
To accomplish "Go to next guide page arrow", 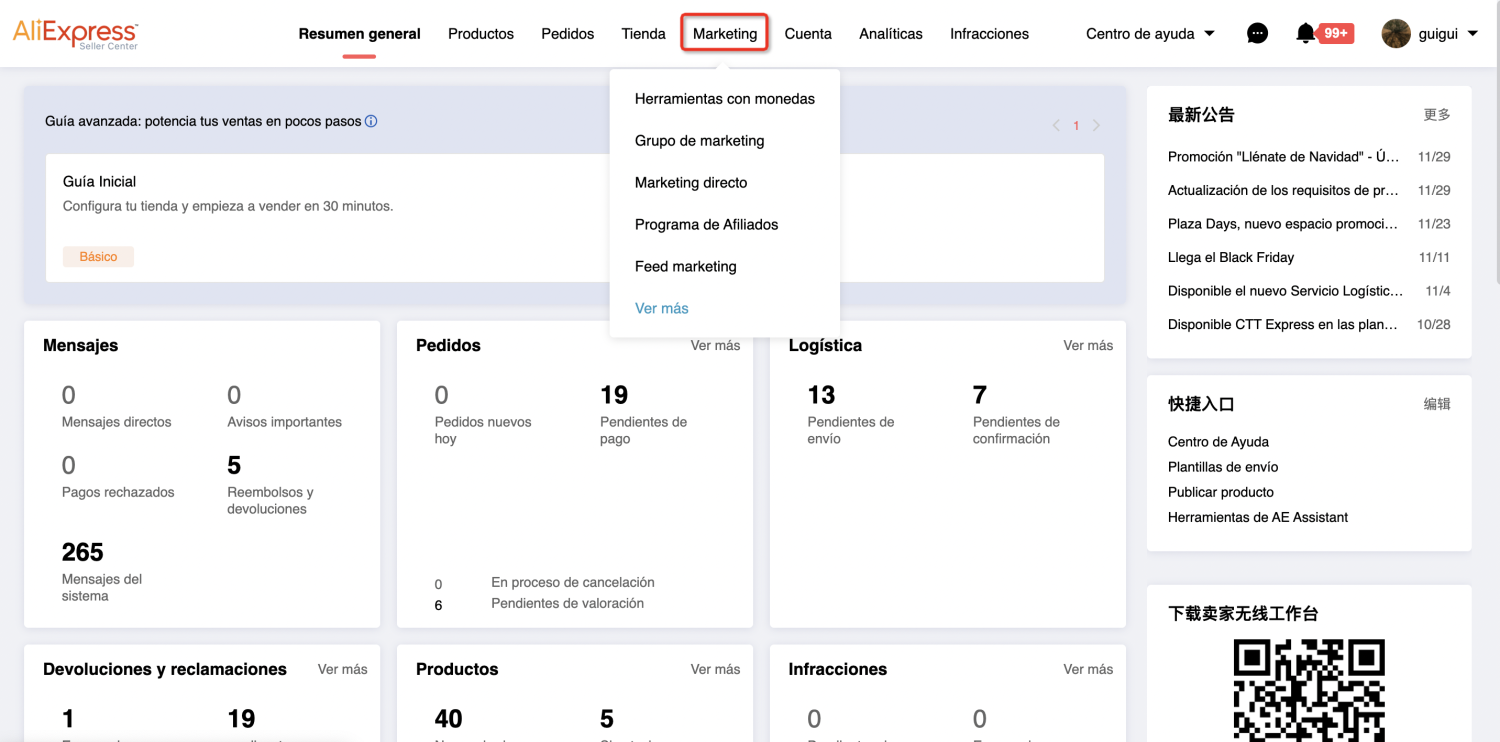I will point(1096,126).
